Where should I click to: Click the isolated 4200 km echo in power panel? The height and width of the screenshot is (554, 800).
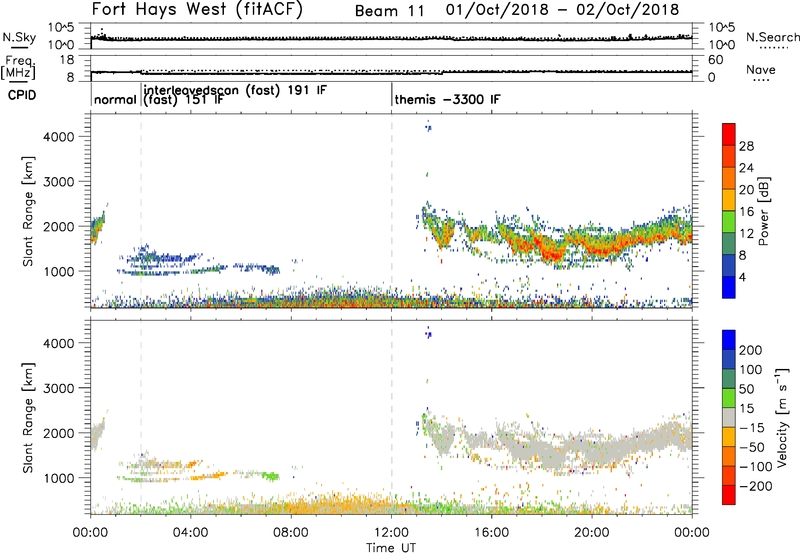pyautogui.click(x=428, y=128)
